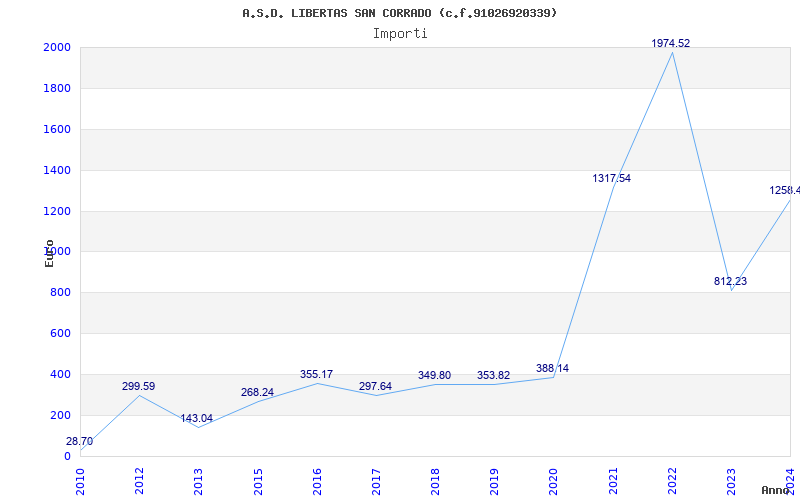Click the Euro axis label
The image size is (800, 500).
[49, 253]
